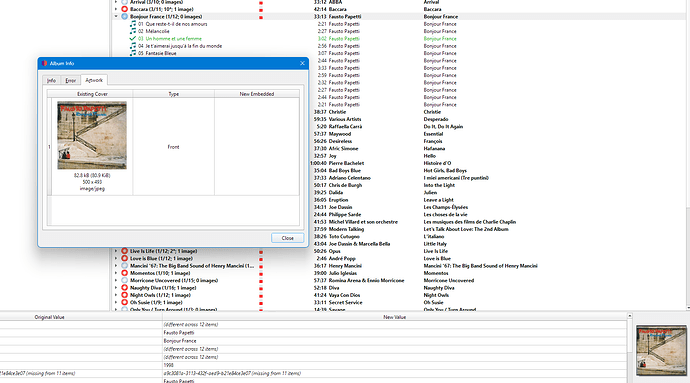Expand the Morricone Uncovered album

pos(116,280)
